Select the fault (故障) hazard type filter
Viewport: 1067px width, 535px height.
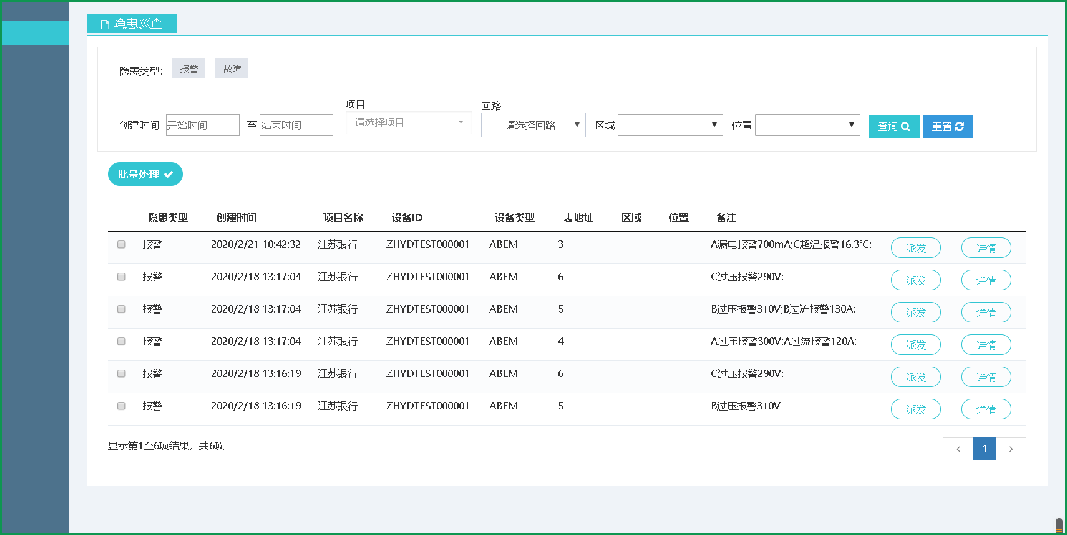[231, 69]
